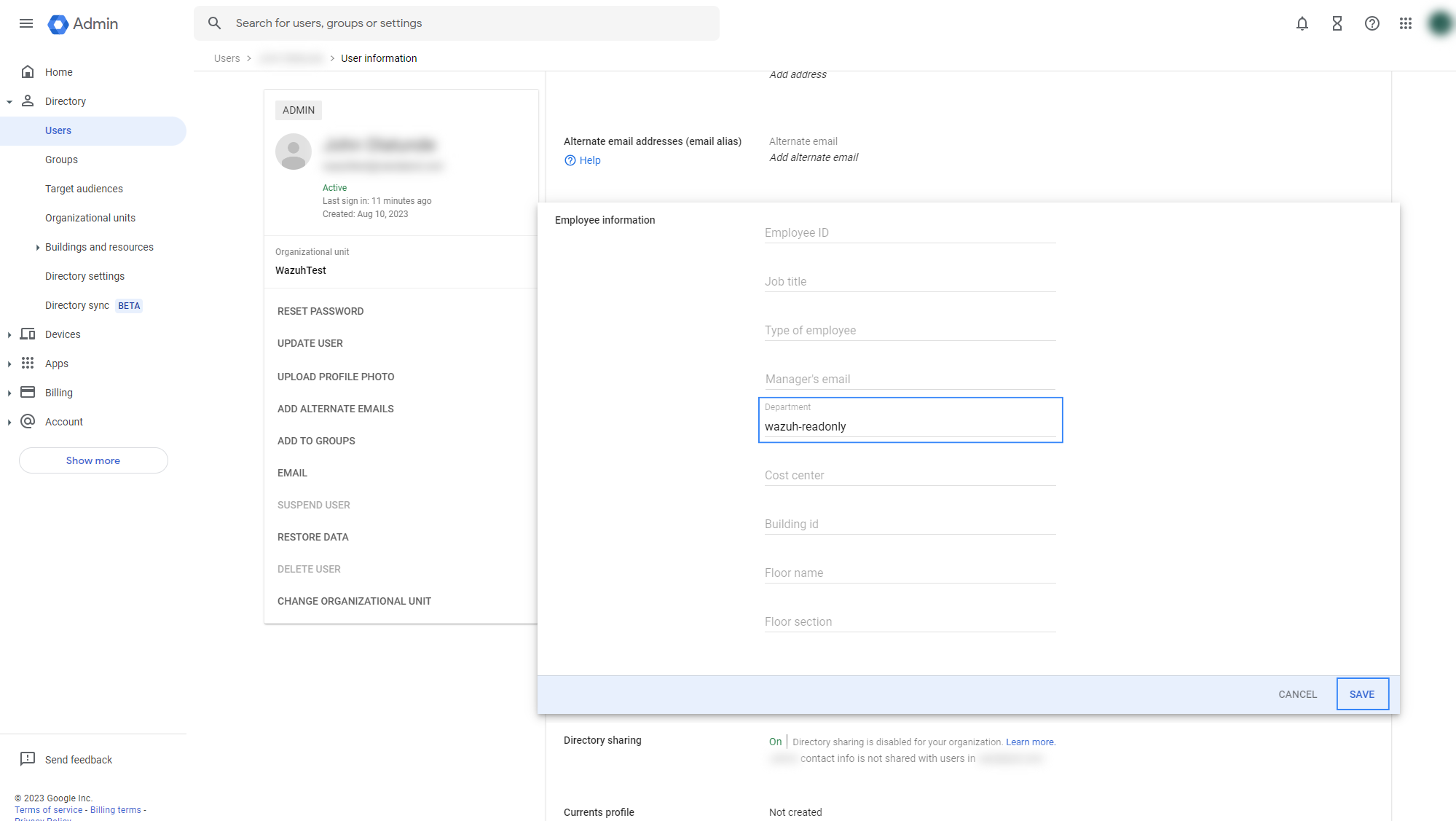1456x821 pixels.
Task: Expand Buildings and resources submenu
Action: 37,248
